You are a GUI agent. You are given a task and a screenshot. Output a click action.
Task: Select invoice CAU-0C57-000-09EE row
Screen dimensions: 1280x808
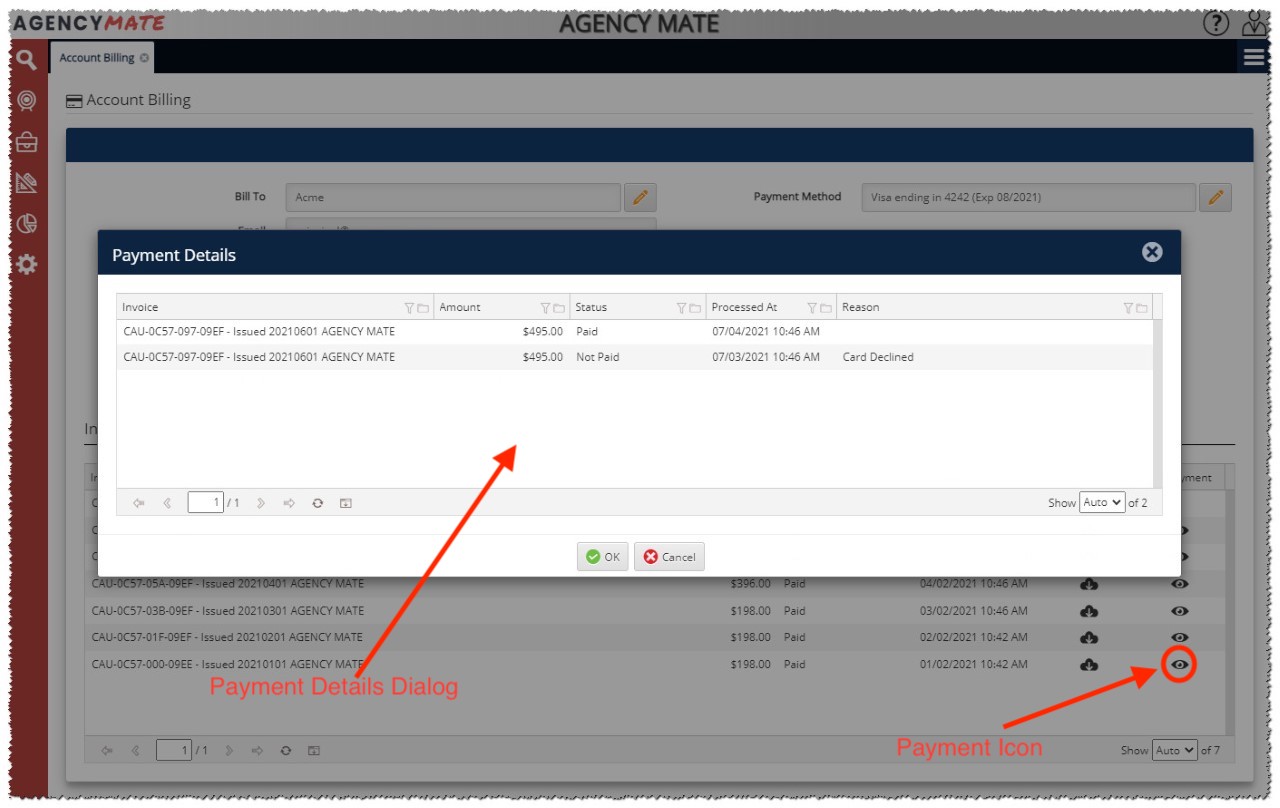[655, 665]
